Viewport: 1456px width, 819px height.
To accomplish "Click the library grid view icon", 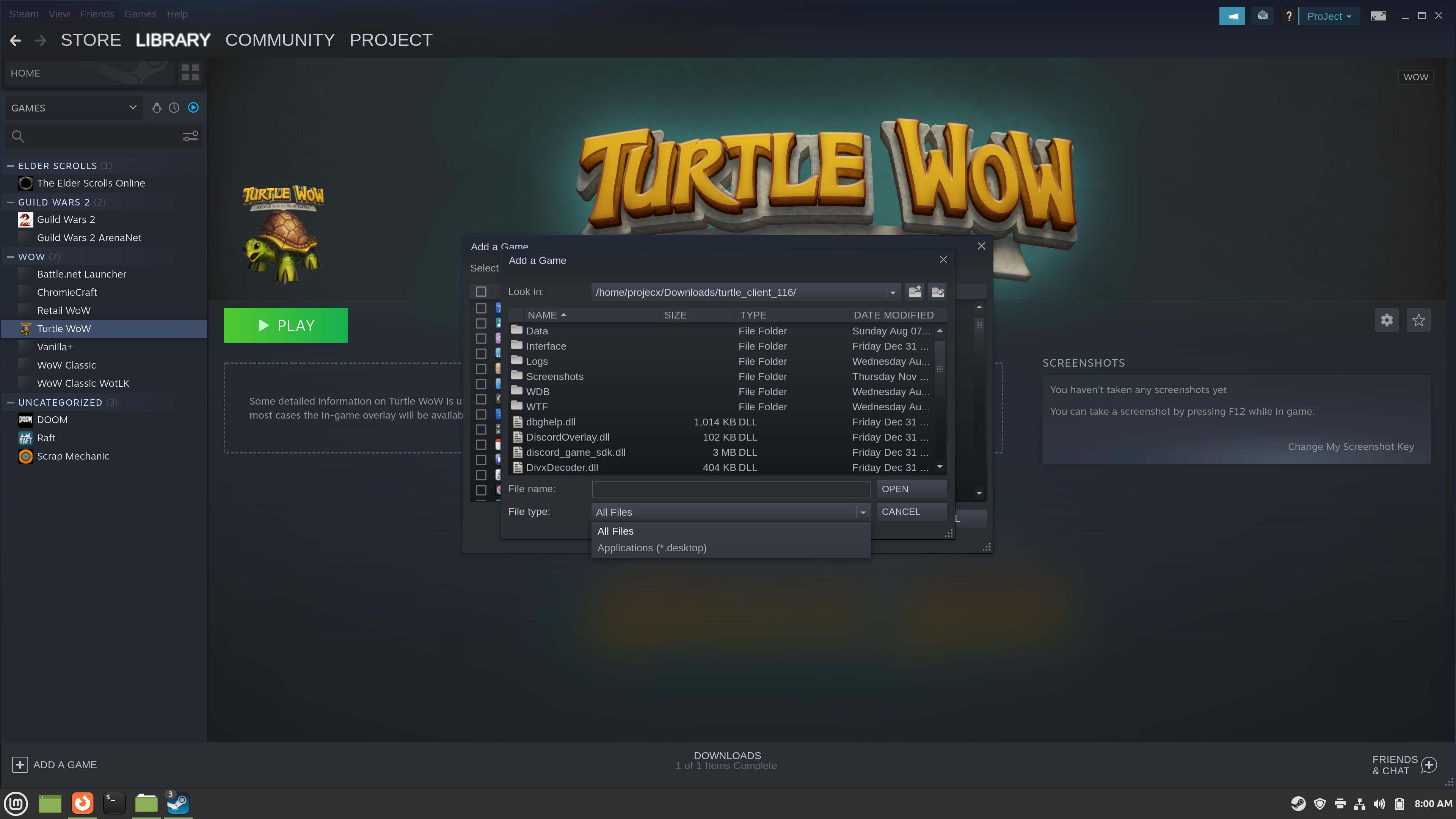I will pyautogui.click(x=190, y=73).
